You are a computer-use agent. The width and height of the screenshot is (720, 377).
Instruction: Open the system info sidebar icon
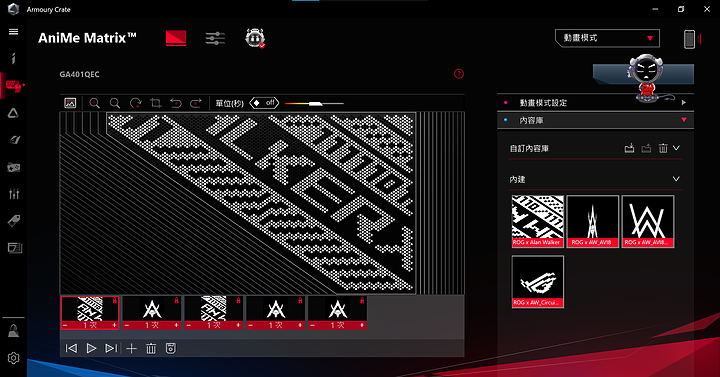pos(13,58)
